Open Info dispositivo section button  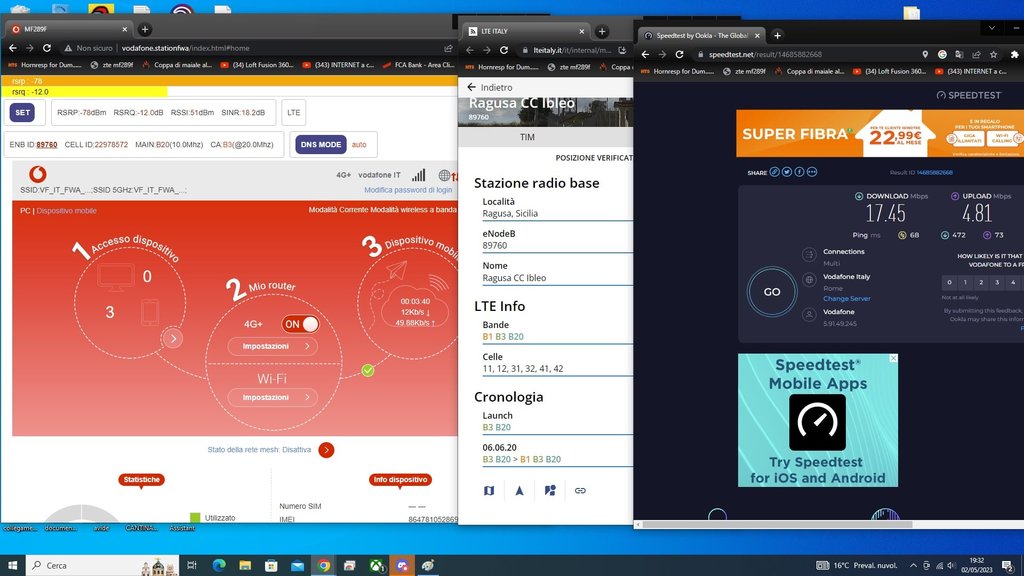tap(400, 479)
